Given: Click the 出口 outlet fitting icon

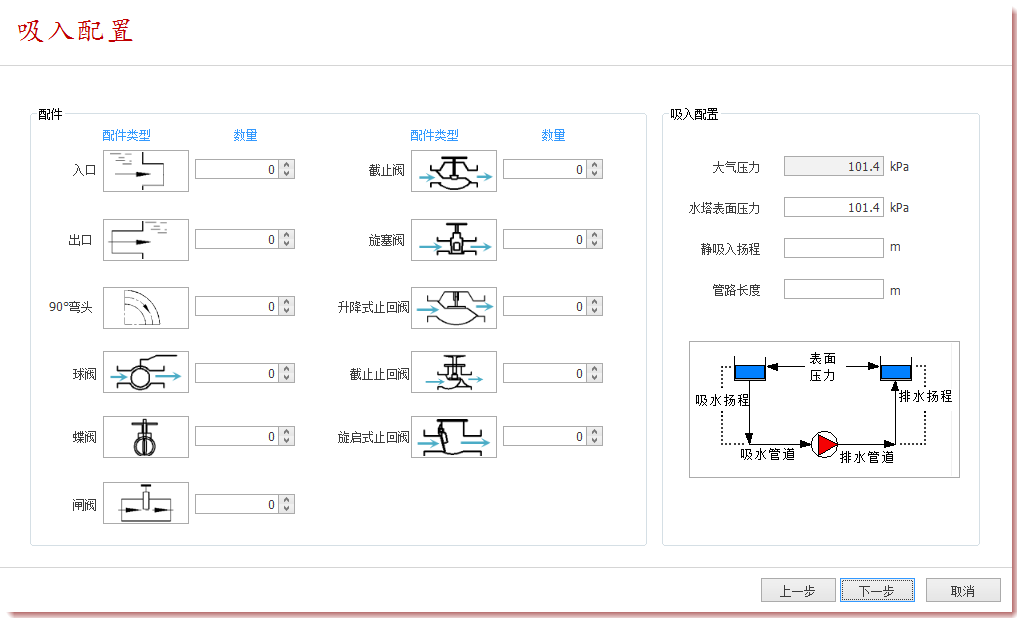Looking at the screenshot, I should 146,240.
